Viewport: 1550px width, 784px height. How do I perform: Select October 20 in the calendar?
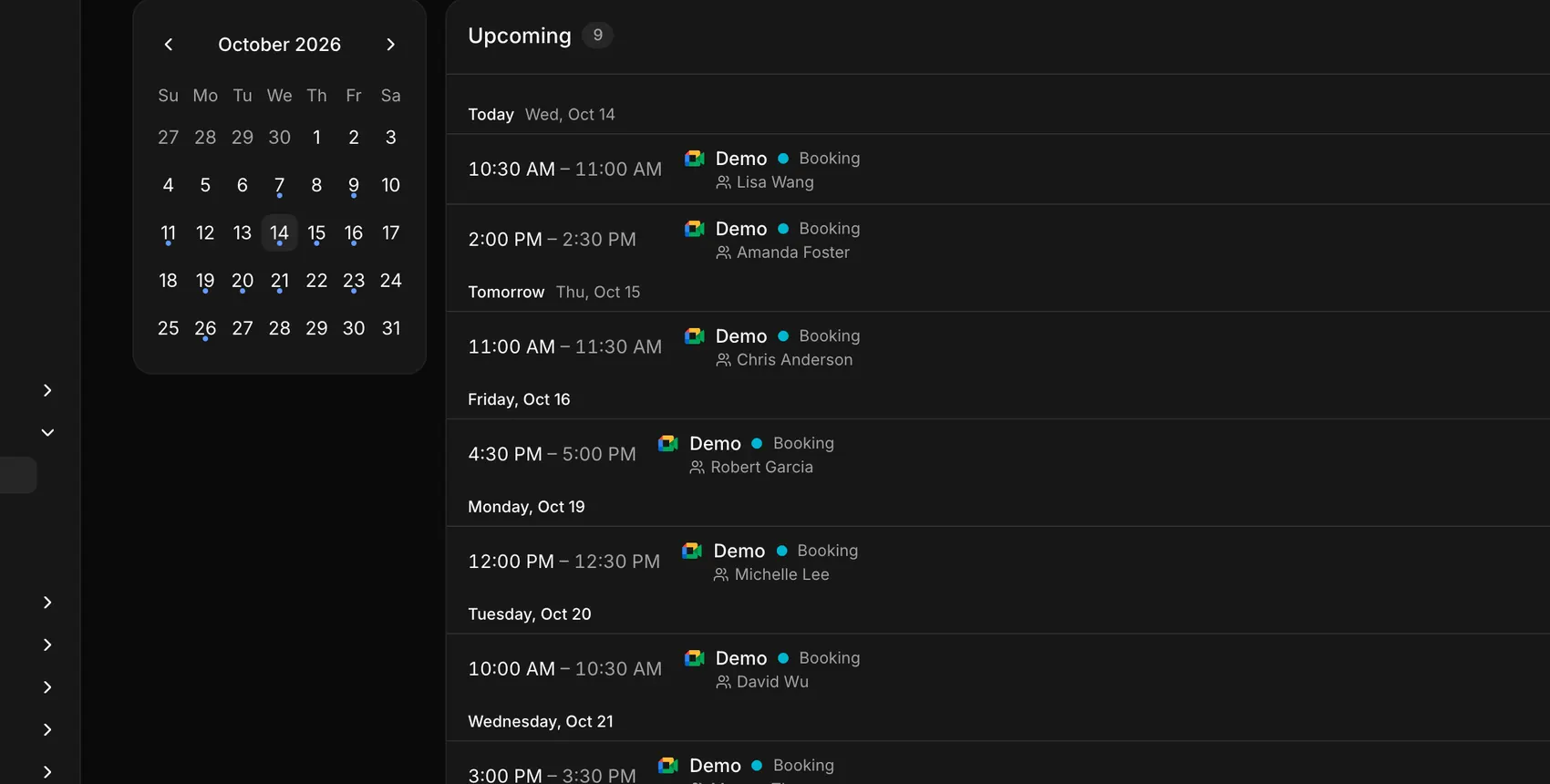click(243, 281)
